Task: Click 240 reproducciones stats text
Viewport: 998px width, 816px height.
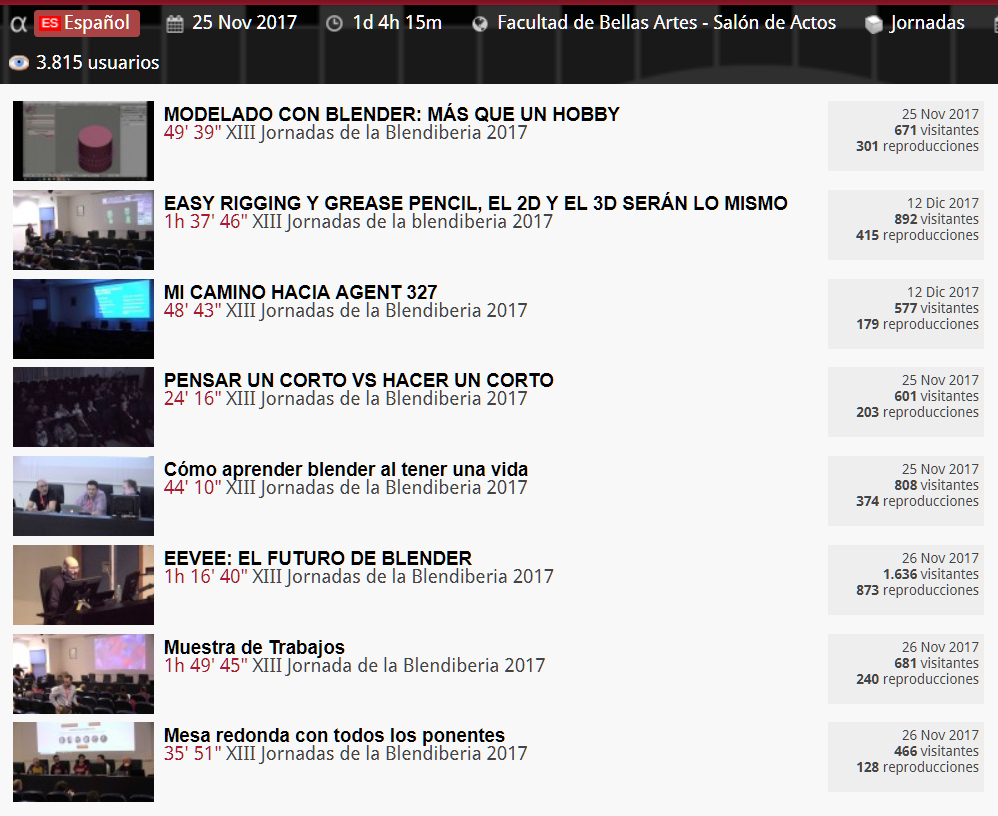Action: tap(917, 679)
